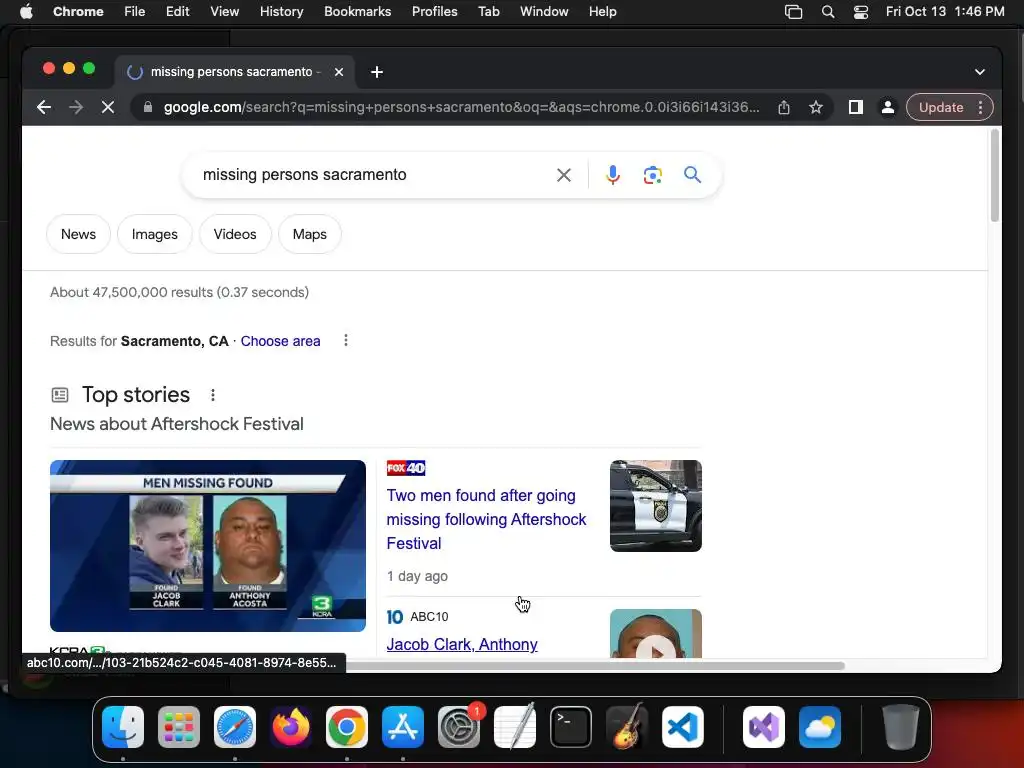Filter results by Images
The image size is (1024, 768).
coord(155,234)
